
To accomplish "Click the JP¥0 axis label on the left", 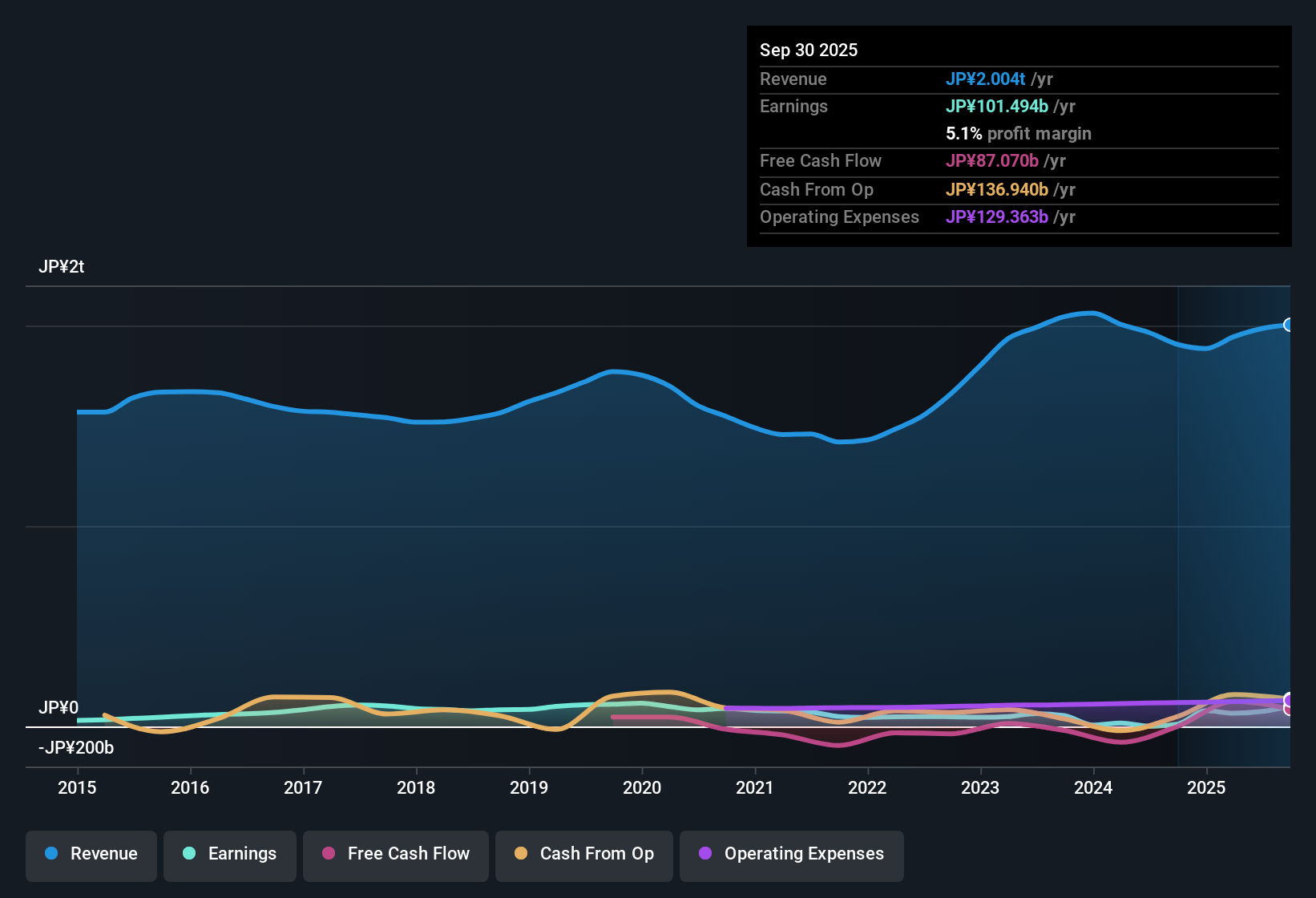I will pos(59,707).
